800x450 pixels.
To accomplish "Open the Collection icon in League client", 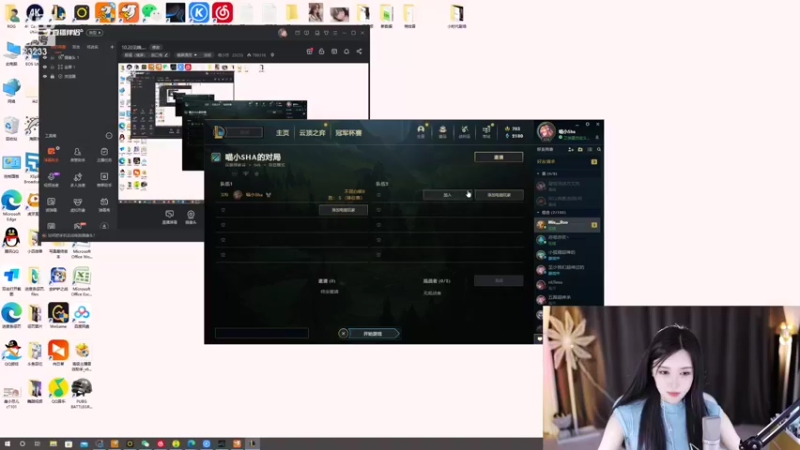I will [442, 131].
